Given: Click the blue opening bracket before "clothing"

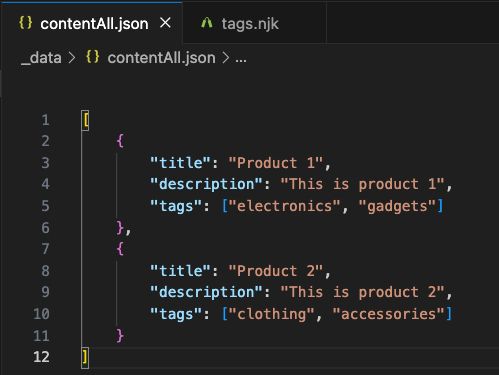Looking at the screenshot, I should click(224, 314).
